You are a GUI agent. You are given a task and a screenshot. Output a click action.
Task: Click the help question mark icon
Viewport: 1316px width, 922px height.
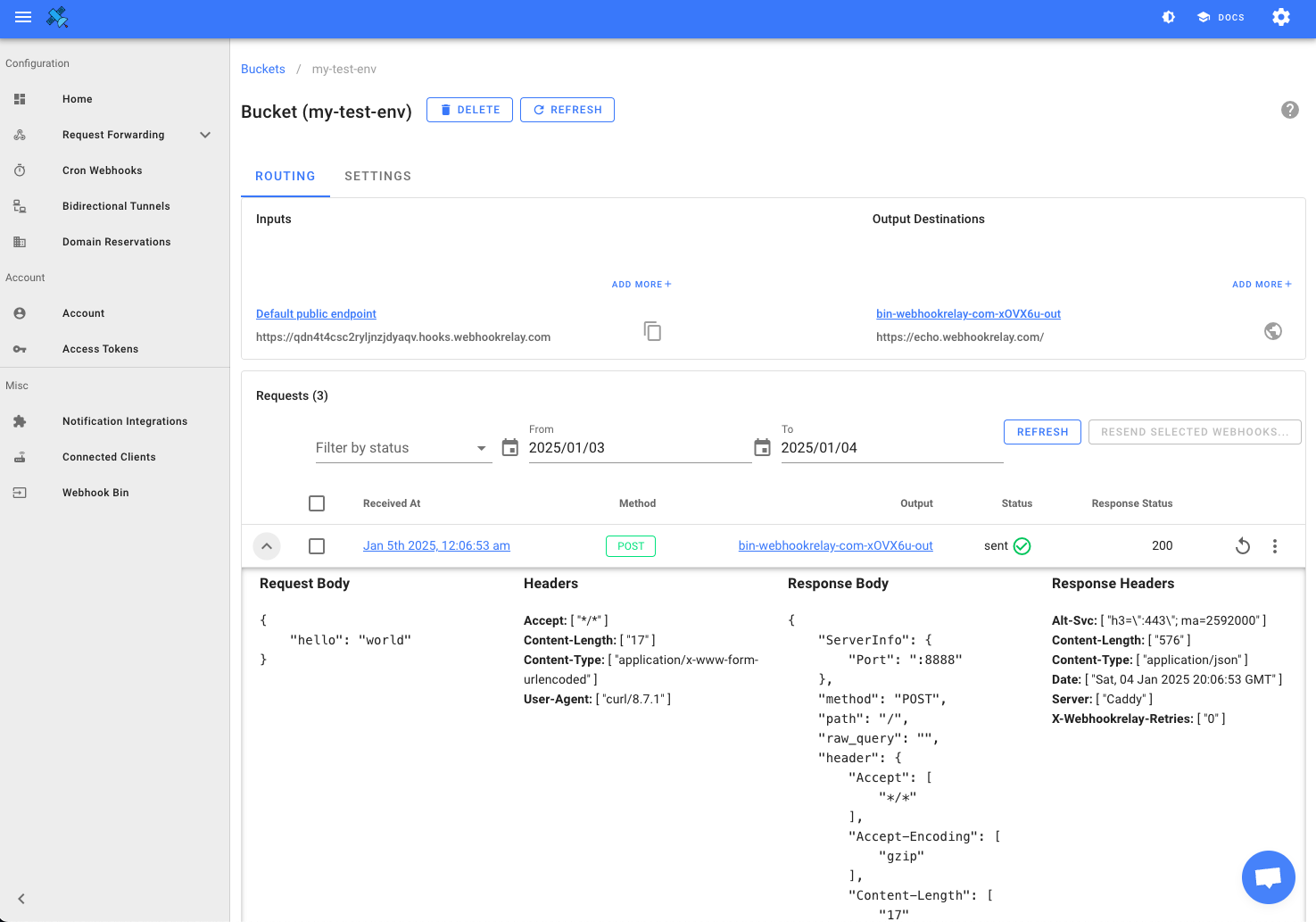[x=1289, y=110]
